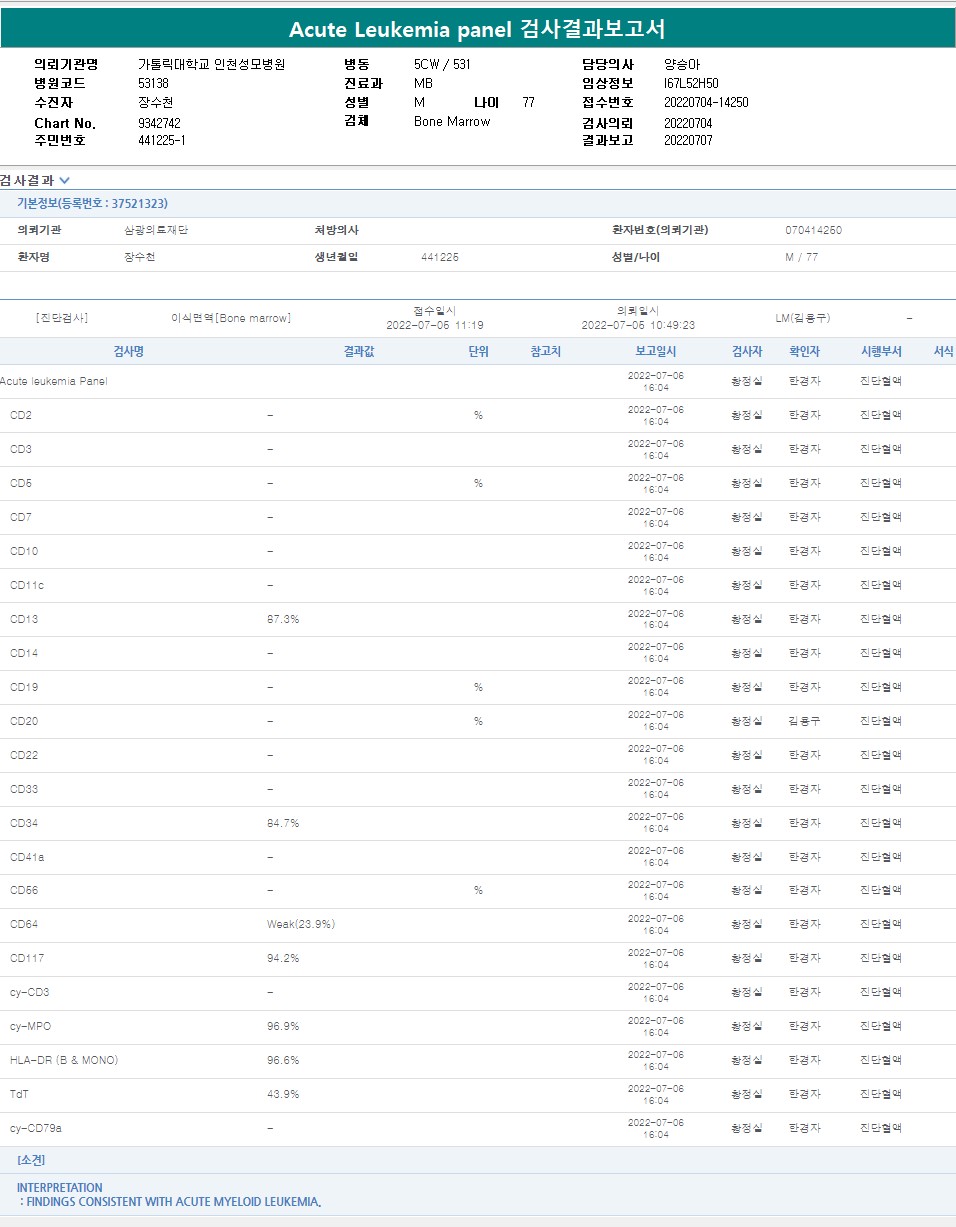Screen dimensions: 956x1227
Task: Select the cy-MPO row
Action: pos(30,1026)
